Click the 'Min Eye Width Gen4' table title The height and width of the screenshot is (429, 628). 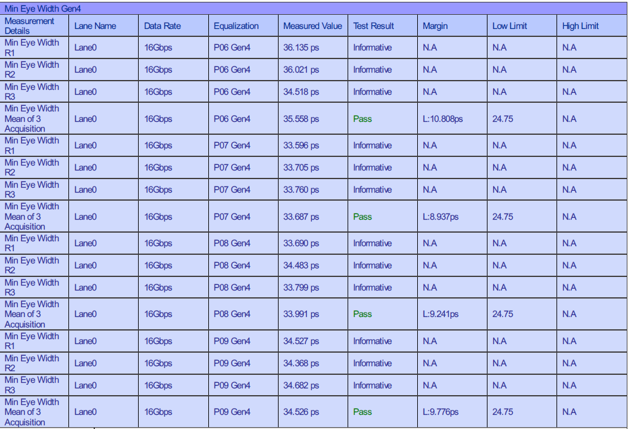[43, 9]
